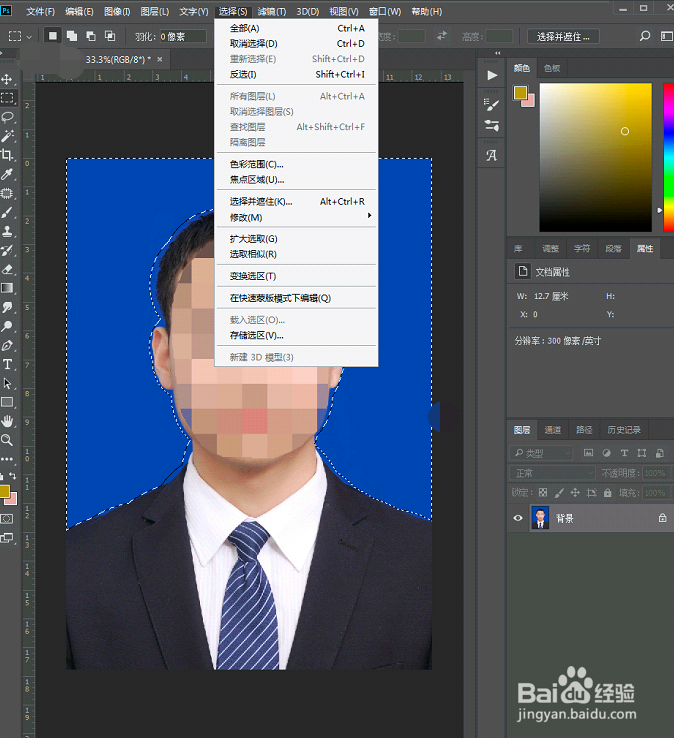Select the Magic Wand tool
Screen dimensions: 674x738
(7, 136)
